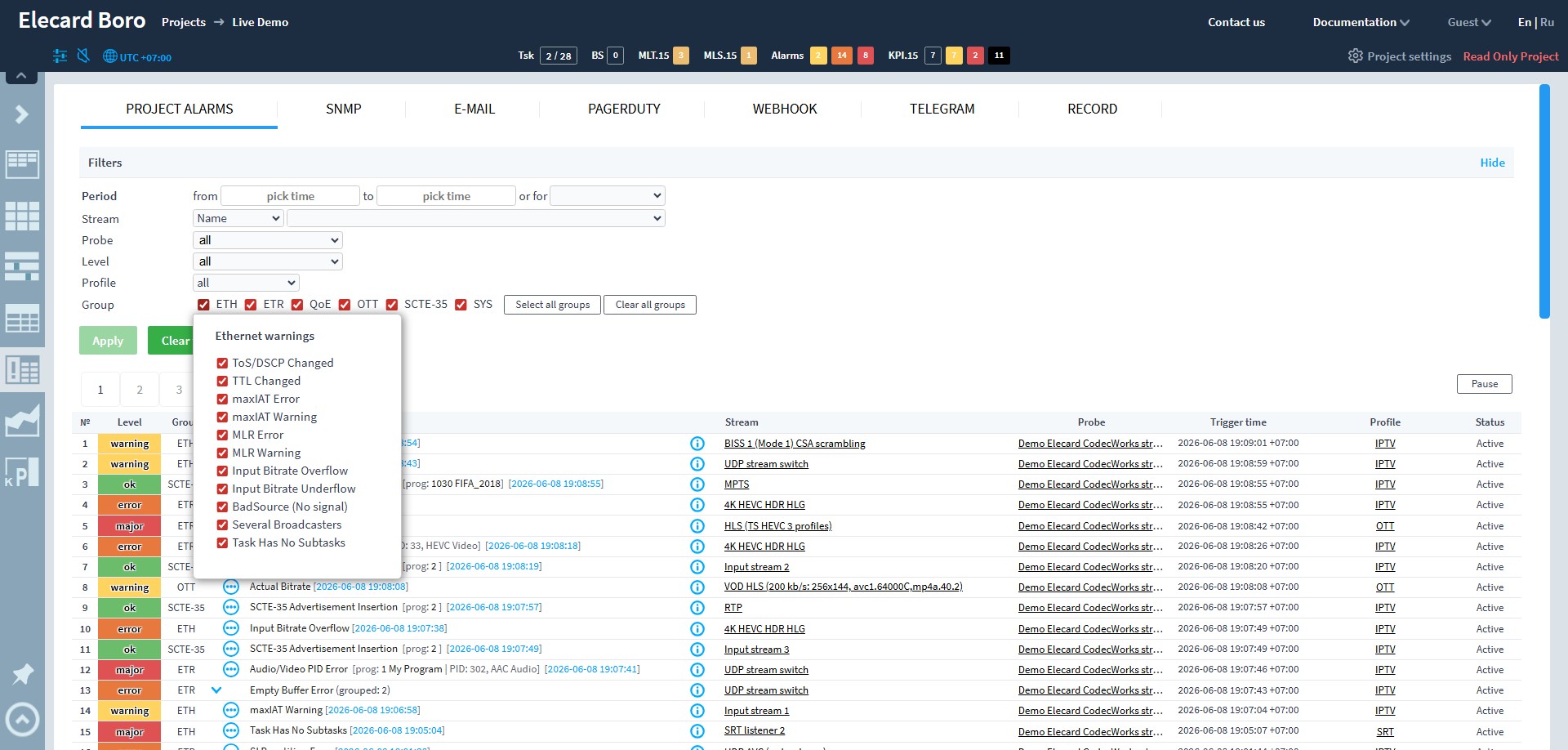Click the 'to' pick time field

click(x=446, y=196)
